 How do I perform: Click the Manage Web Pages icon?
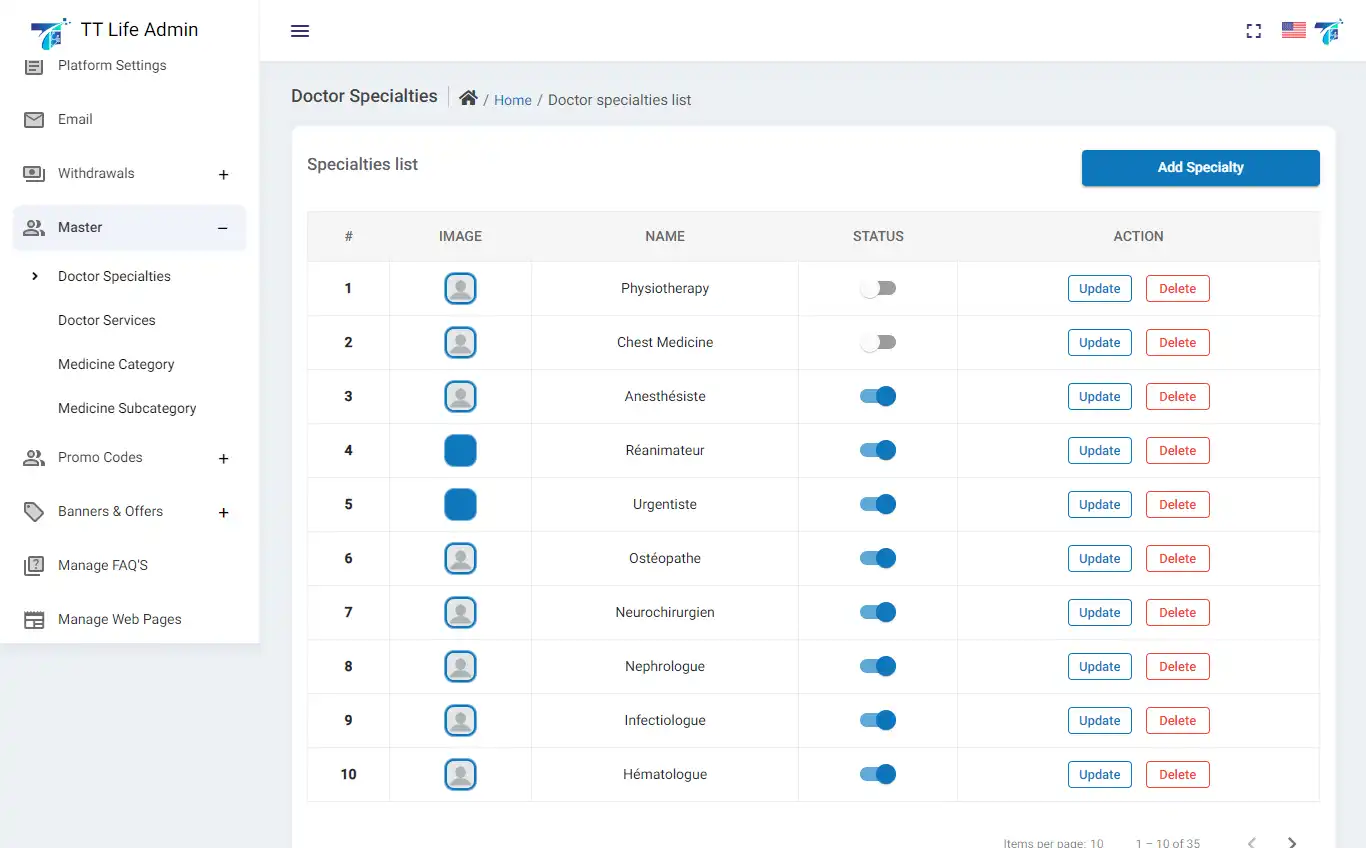tap(34, 620)
